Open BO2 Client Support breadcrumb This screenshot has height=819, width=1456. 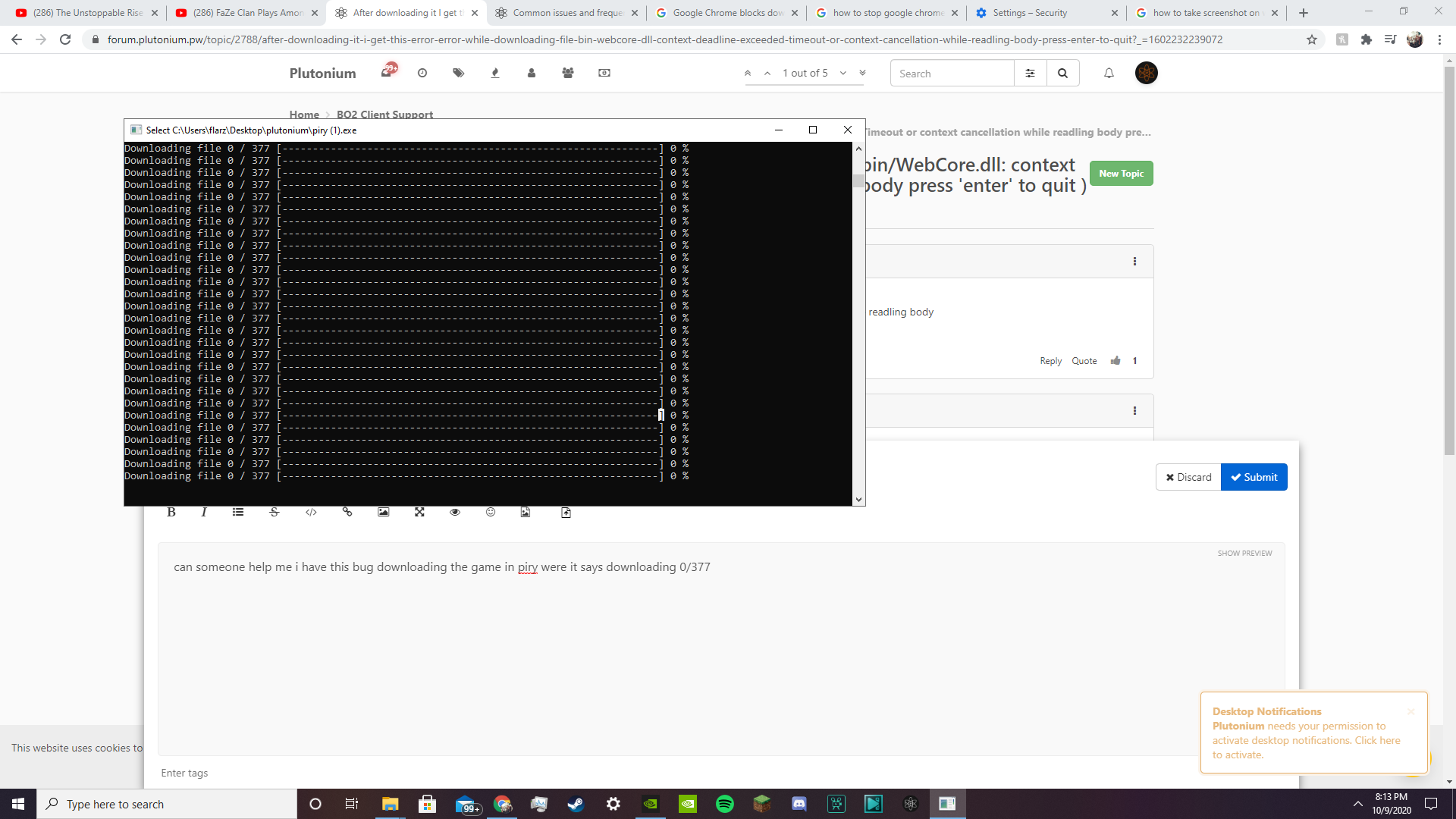point(384,115)
